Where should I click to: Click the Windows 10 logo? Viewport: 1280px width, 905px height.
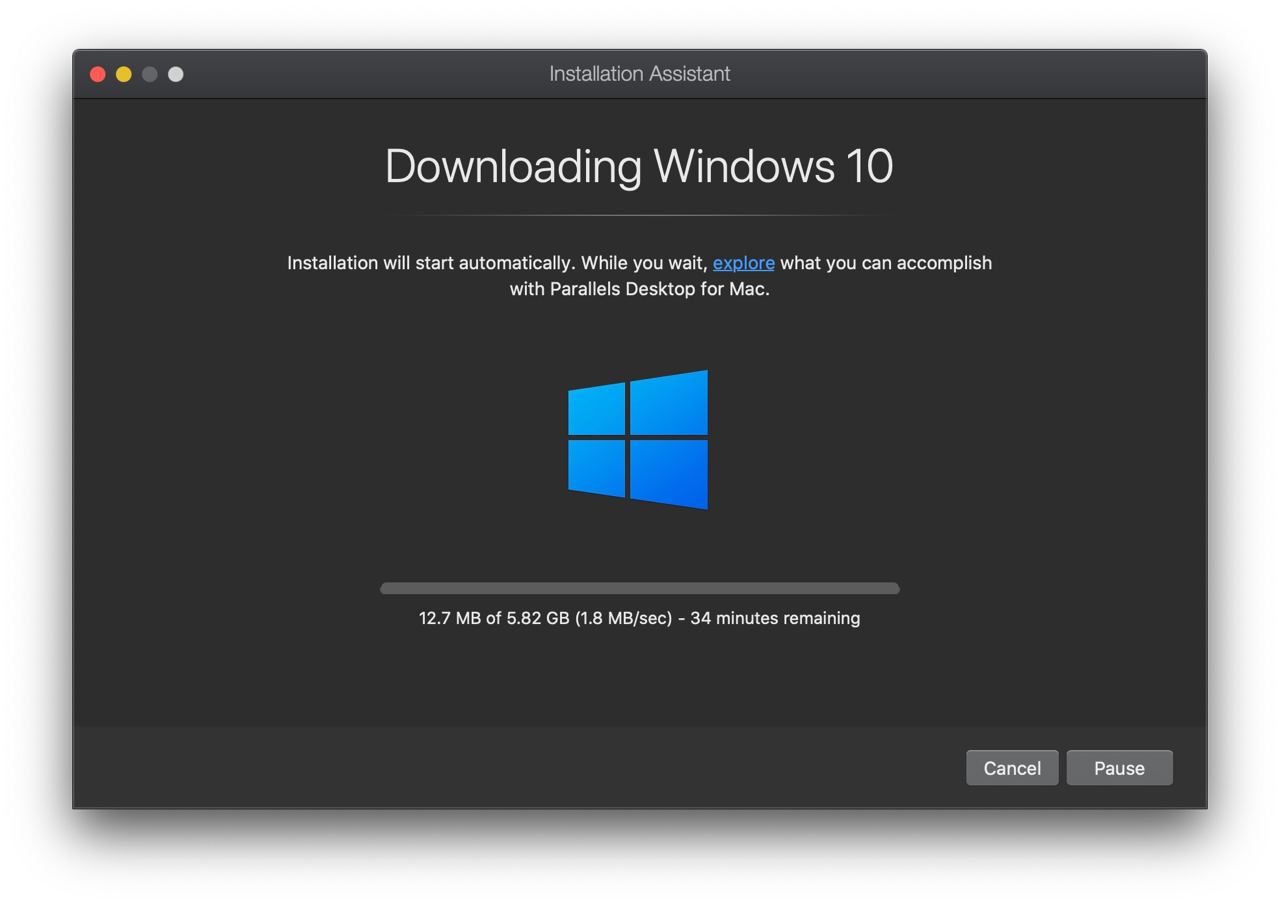[x=638, y=440]
